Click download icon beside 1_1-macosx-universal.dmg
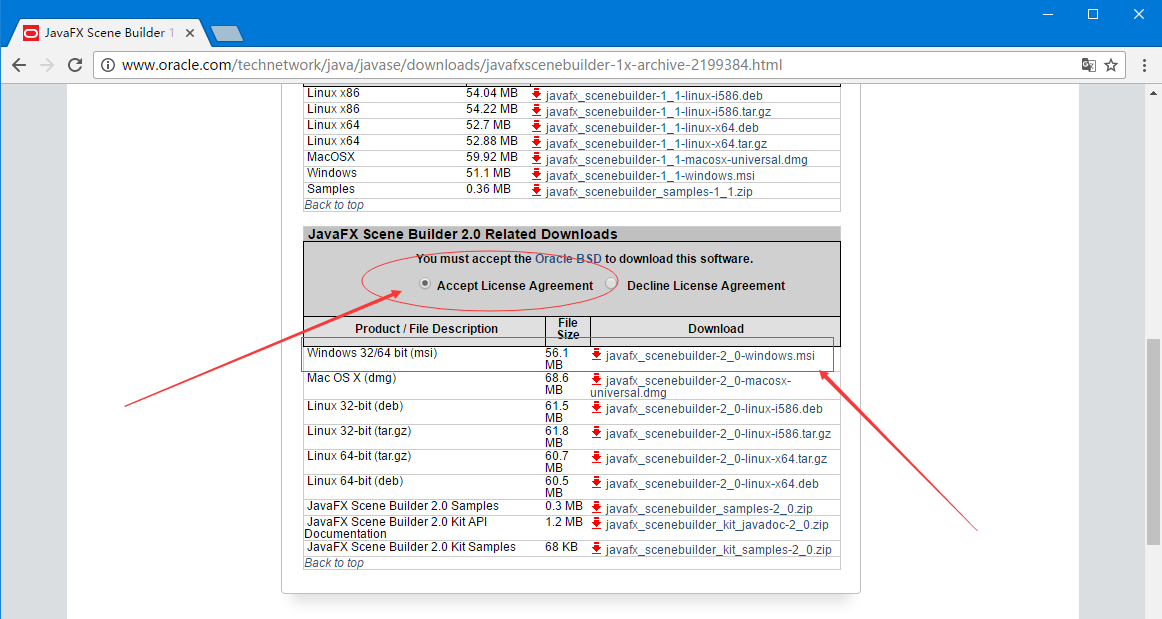 click(x=537, y=159)
